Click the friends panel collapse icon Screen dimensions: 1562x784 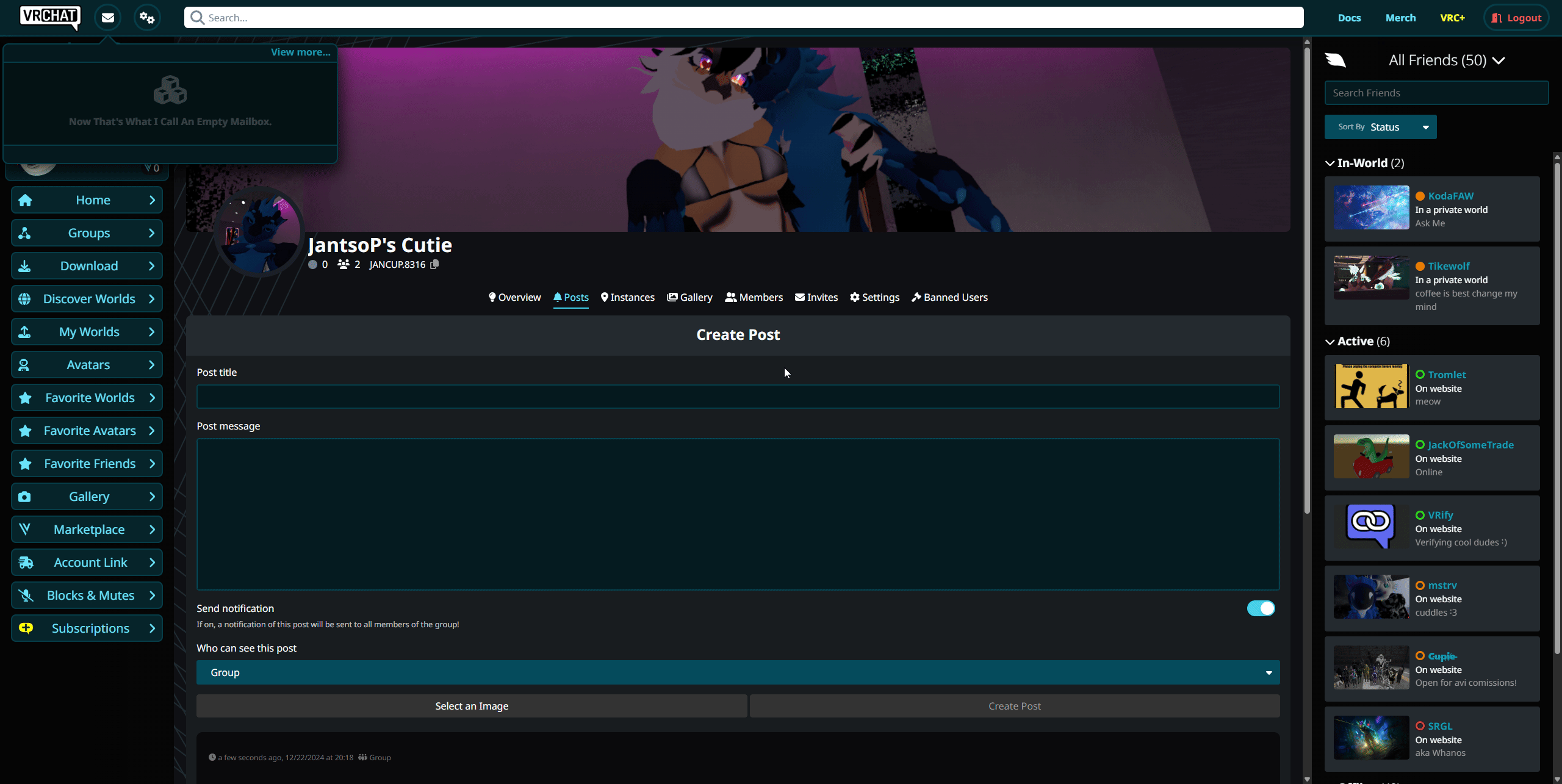point(1336,60)
